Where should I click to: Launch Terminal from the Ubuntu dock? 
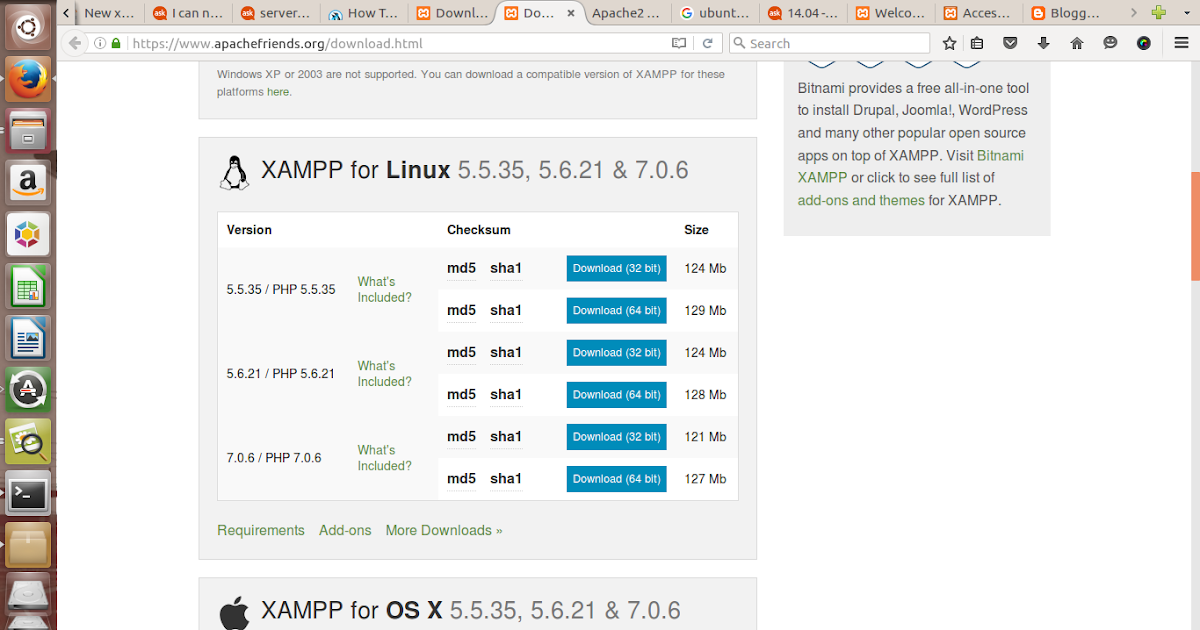pos(28,493)
